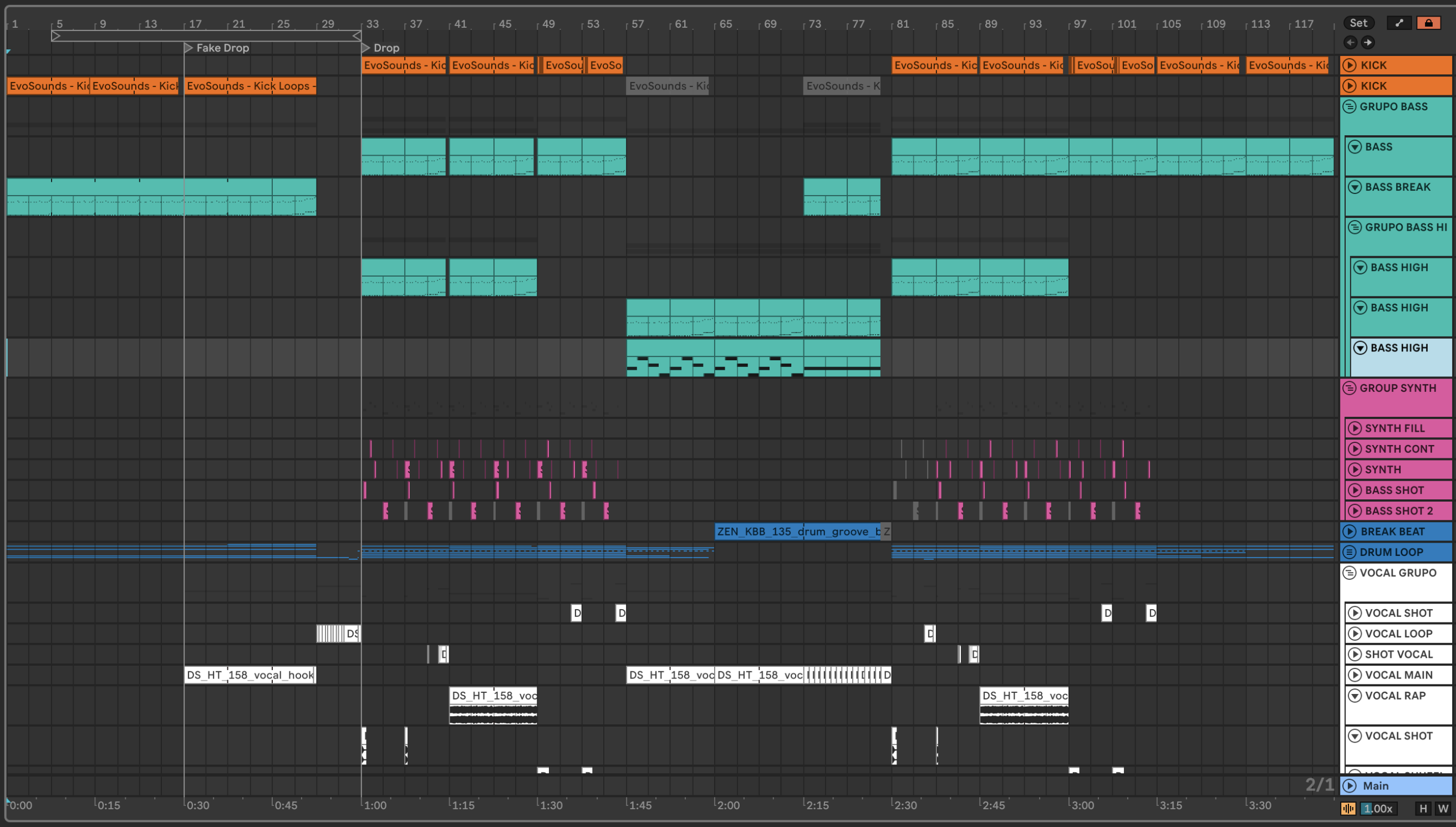The width and height of the screenshot is (1456, 827).
Task: Fold the GROUP SYNTH group track
Action: click(1350, 388)
